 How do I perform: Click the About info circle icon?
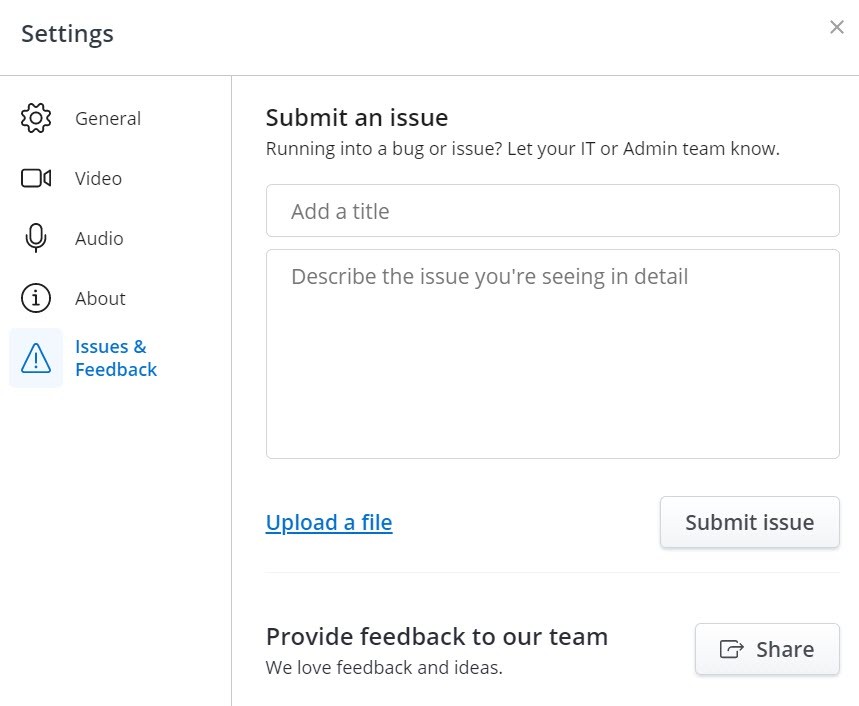[36, 298]
